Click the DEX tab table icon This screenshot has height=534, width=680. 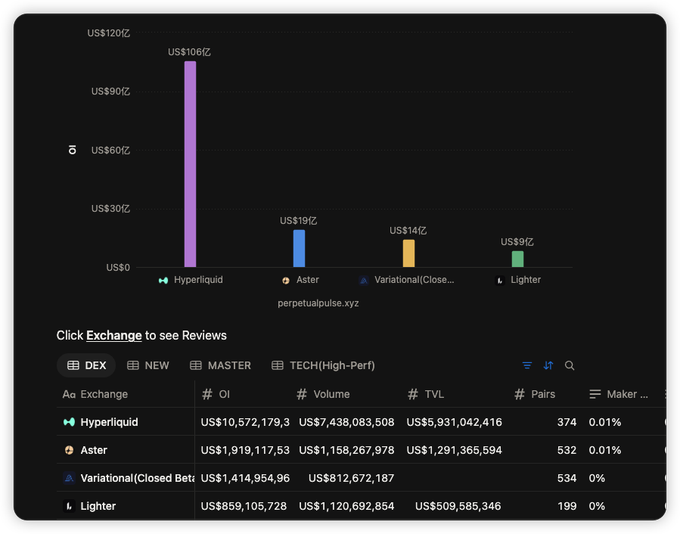73,365
